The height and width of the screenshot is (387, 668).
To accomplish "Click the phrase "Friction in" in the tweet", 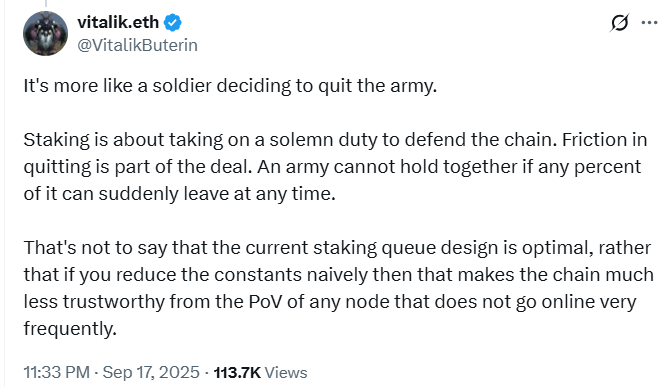I will tap(605, 140).
